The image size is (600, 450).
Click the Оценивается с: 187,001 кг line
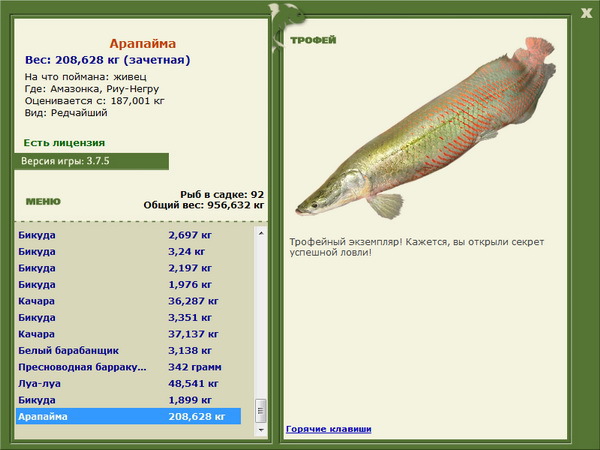pyautogui.click(x=95, y=101)
